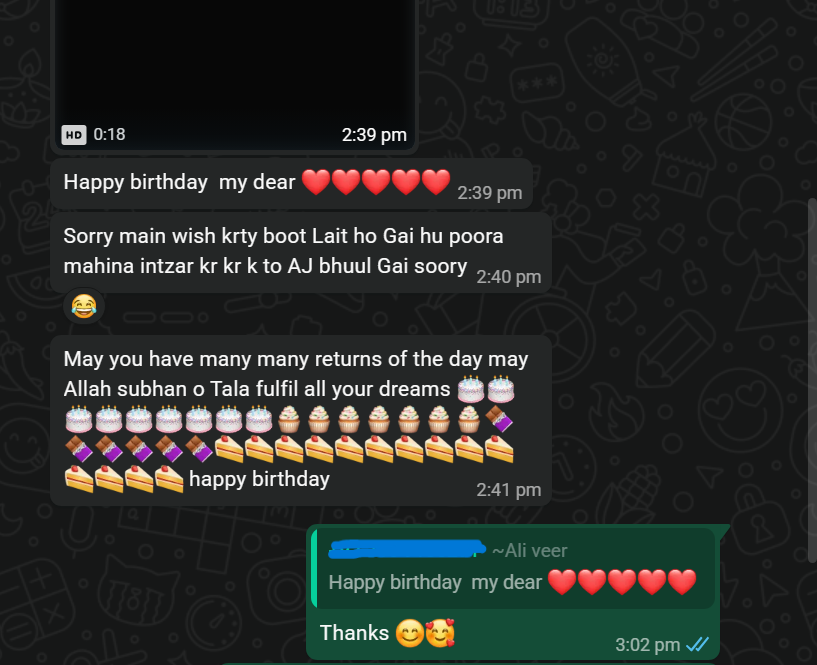Select the ~Ali veer name in quote

point(529,551)
